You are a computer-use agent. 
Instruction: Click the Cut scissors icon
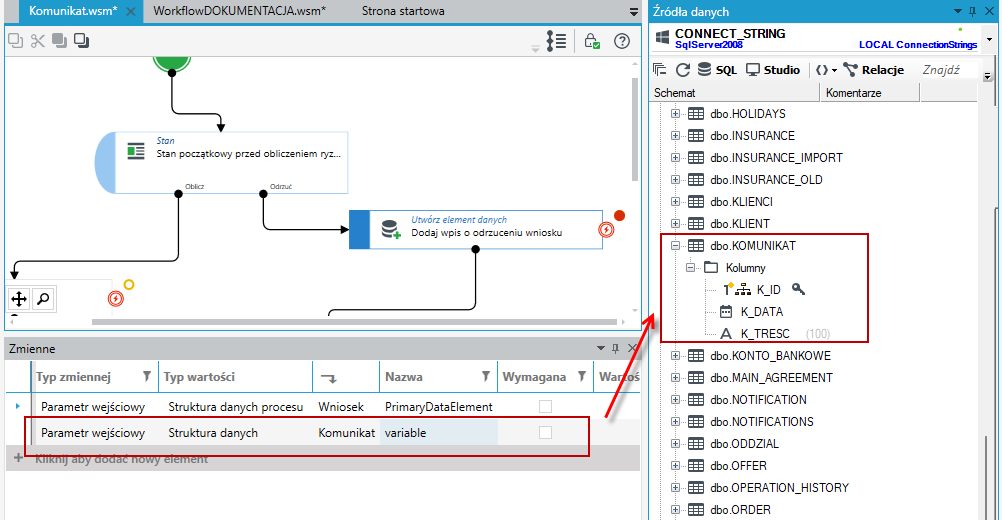(38, 41)
